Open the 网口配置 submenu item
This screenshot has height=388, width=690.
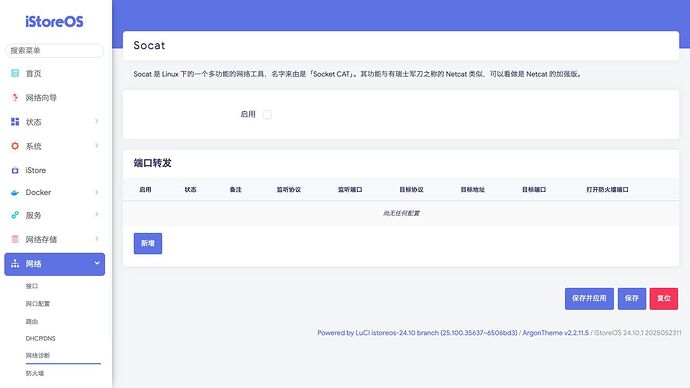pos(38,304)
